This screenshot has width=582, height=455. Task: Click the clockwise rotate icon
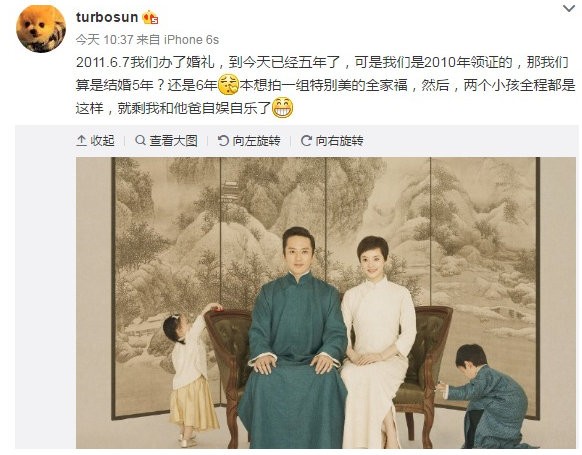pyautogui.click(x=306, y=141)
